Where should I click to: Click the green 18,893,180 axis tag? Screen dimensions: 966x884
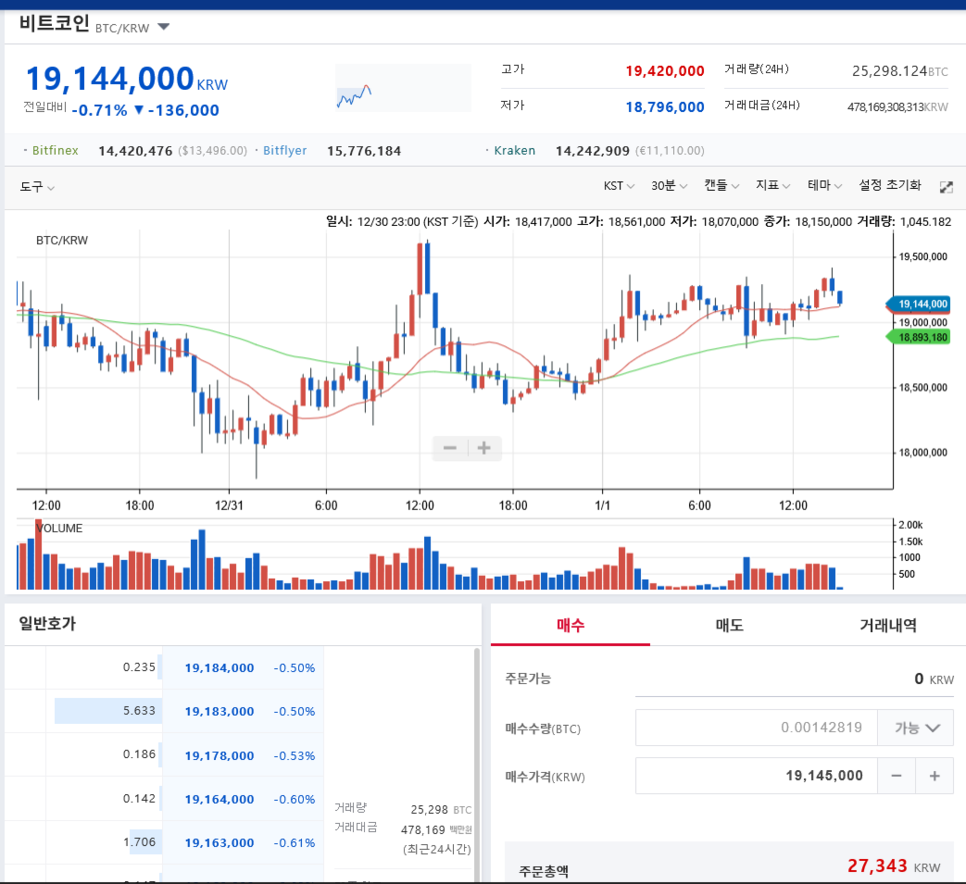(918, 337)
